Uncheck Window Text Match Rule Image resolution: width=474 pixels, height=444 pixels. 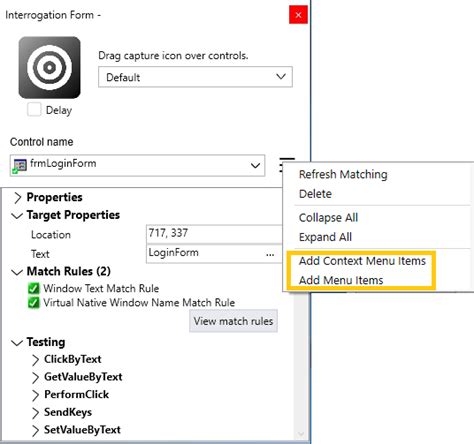34,288
